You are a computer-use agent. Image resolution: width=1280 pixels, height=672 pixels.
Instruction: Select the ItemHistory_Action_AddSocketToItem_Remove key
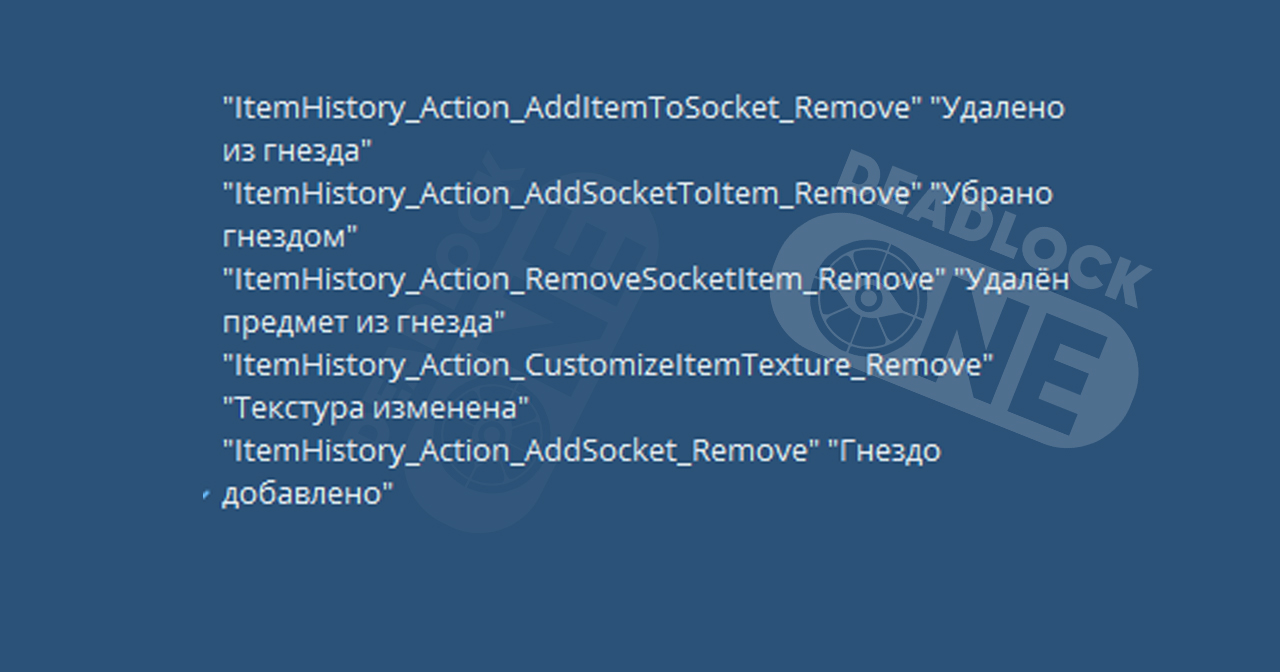pyautogui.click(x=571, y=195)
